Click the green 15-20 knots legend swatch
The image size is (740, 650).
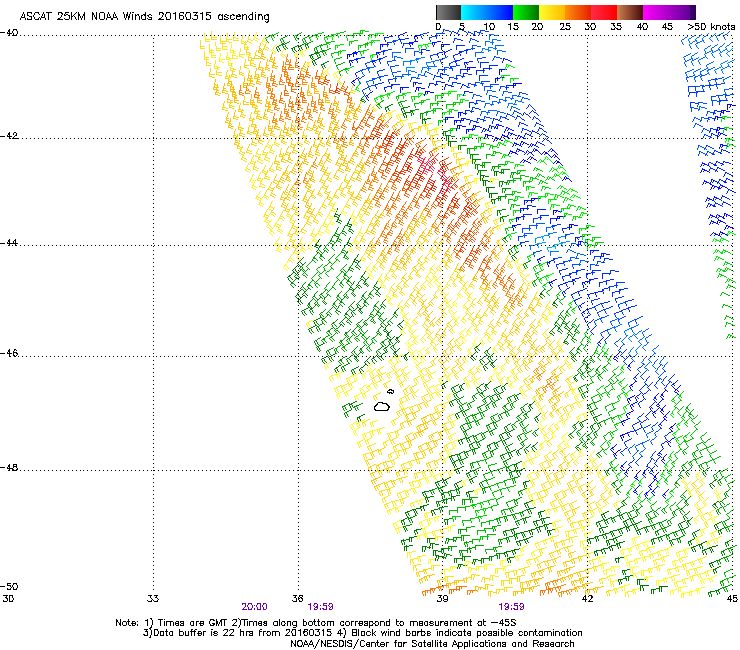(x=526, y=12)
